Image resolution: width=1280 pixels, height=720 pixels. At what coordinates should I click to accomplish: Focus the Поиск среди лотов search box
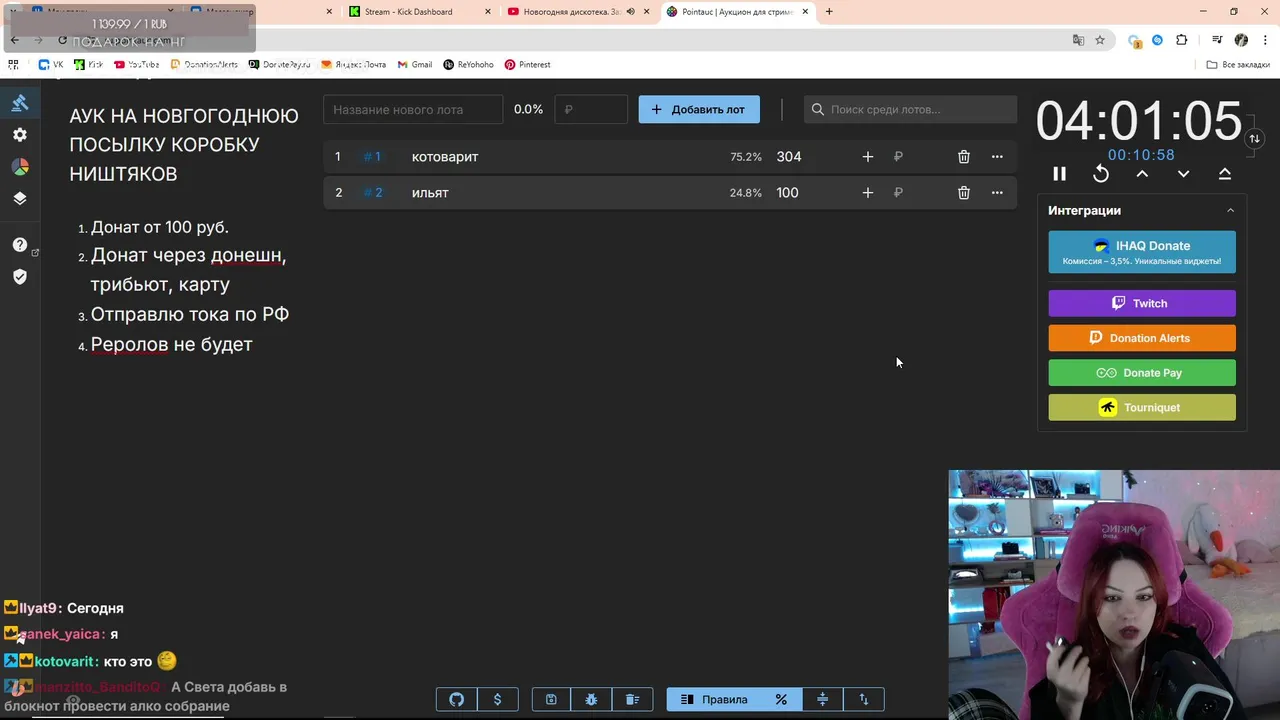point(910,110)
